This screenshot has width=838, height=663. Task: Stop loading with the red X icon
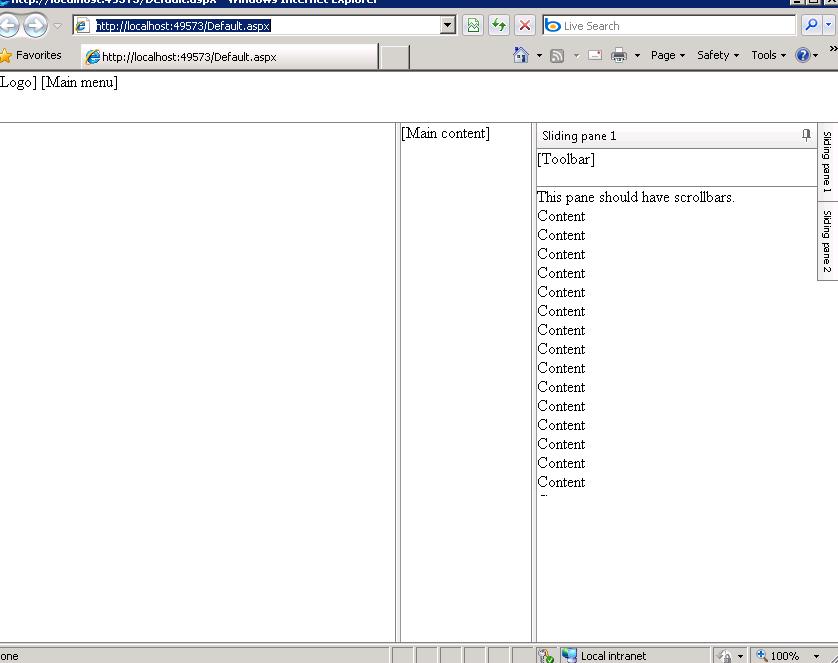(525, 25)
